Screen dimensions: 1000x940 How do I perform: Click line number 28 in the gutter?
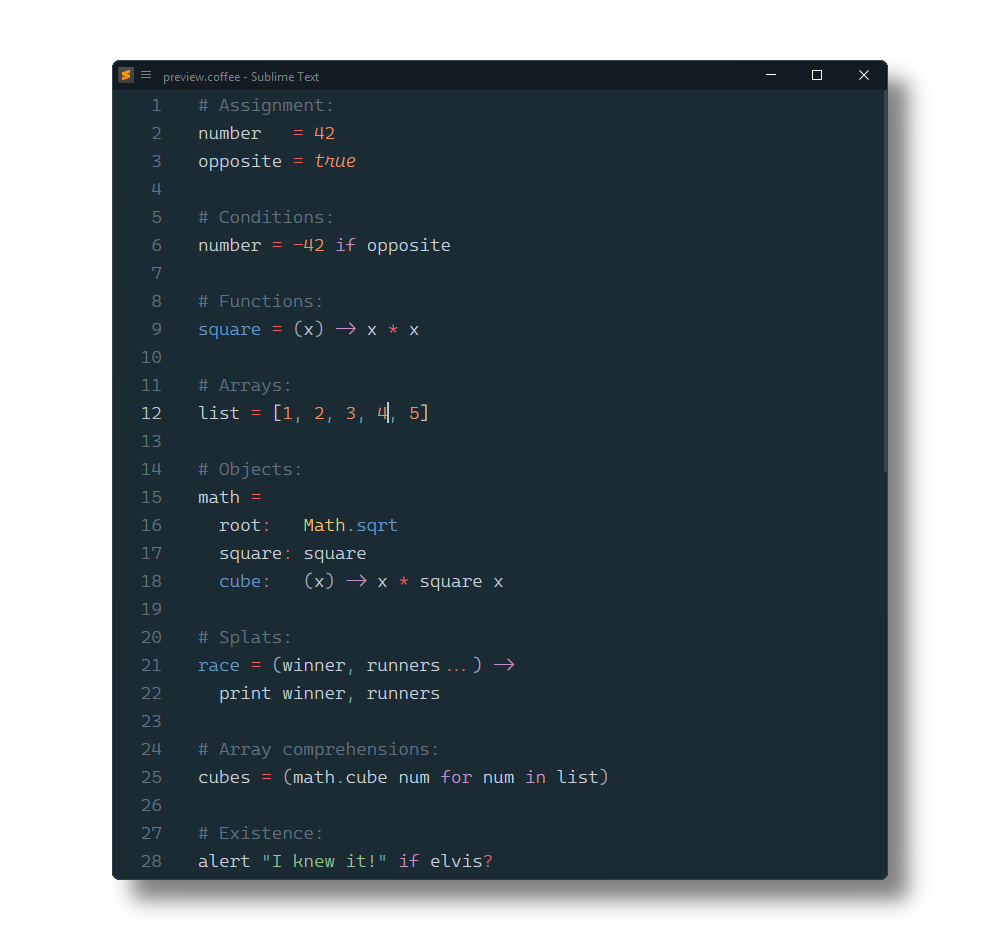(x=151, y=861)
